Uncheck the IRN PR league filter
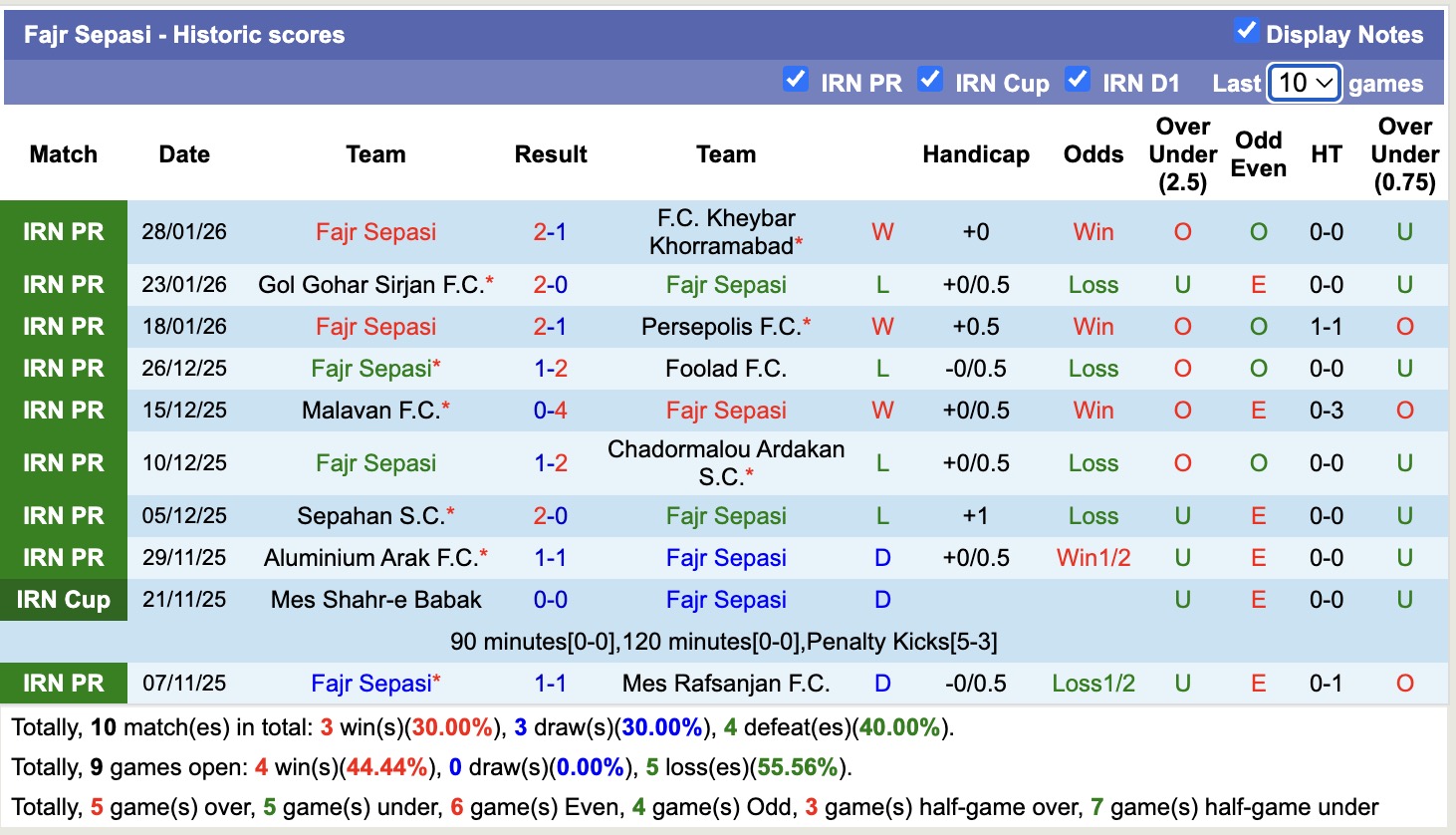 pos(795,79)
